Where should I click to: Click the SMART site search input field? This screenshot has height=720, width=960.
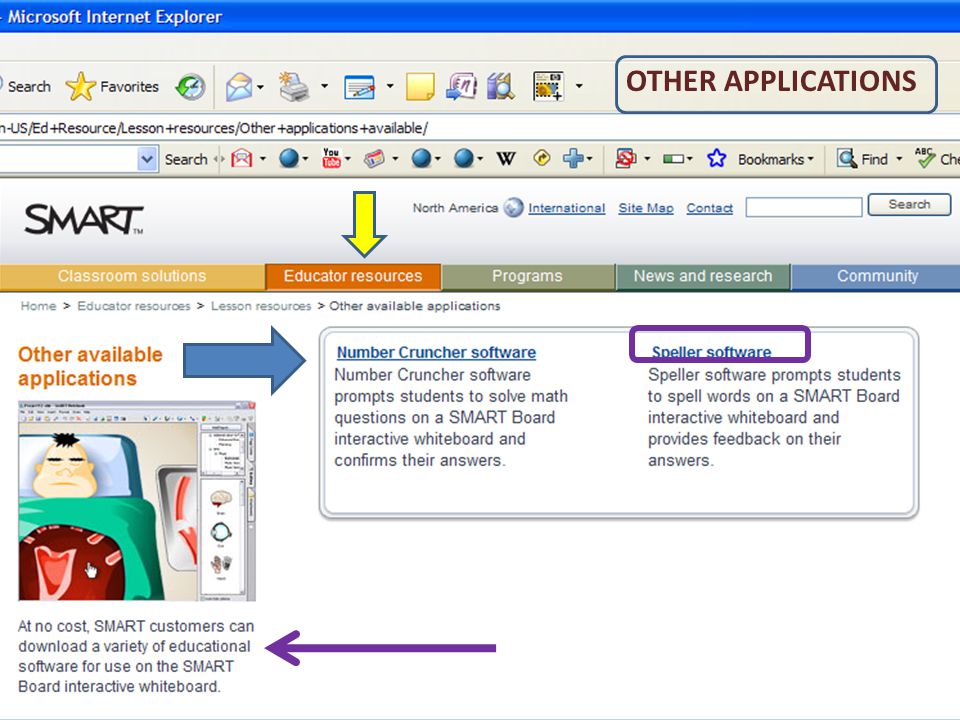[x=803, y=207]
